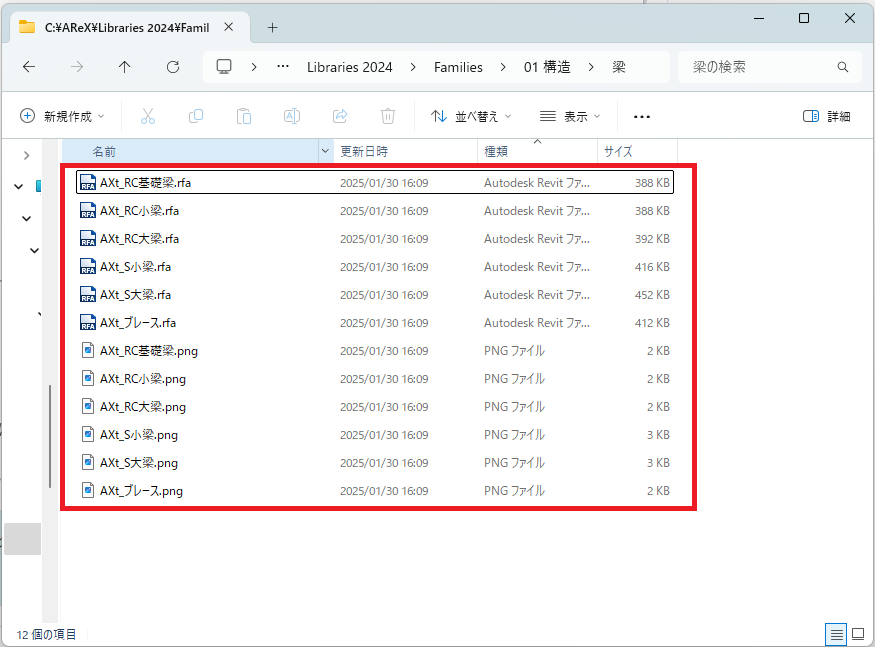875x647 pixels.
Task: Toggle the 詳細 details pane
Action: (x=827, y=116)
